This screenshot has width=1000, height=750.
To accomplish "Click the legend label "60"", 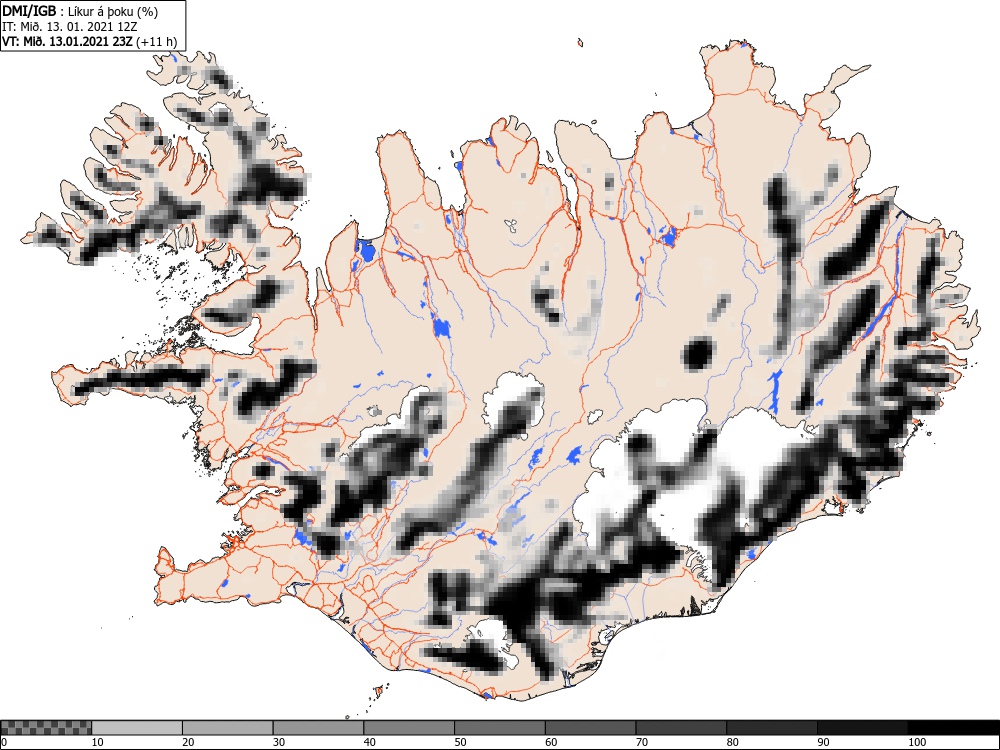I will (550, 742).
